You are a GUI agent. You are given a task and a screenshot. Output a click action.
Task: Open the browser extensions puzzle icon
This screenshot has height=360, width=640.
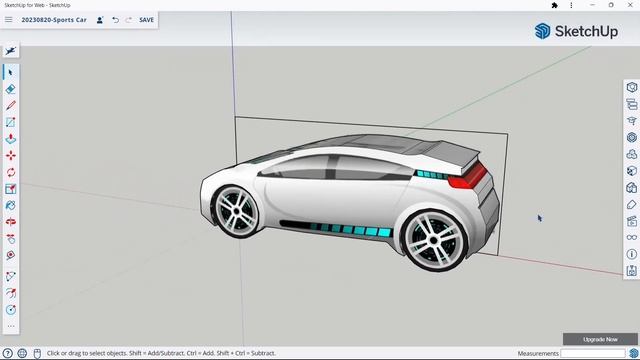click(x=554, y=5)
